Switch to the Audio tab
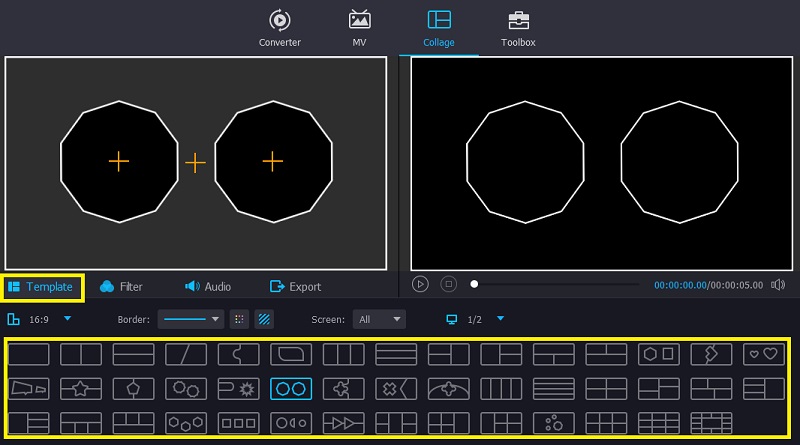This screenshot has height=445, width=800. point(207,287)
